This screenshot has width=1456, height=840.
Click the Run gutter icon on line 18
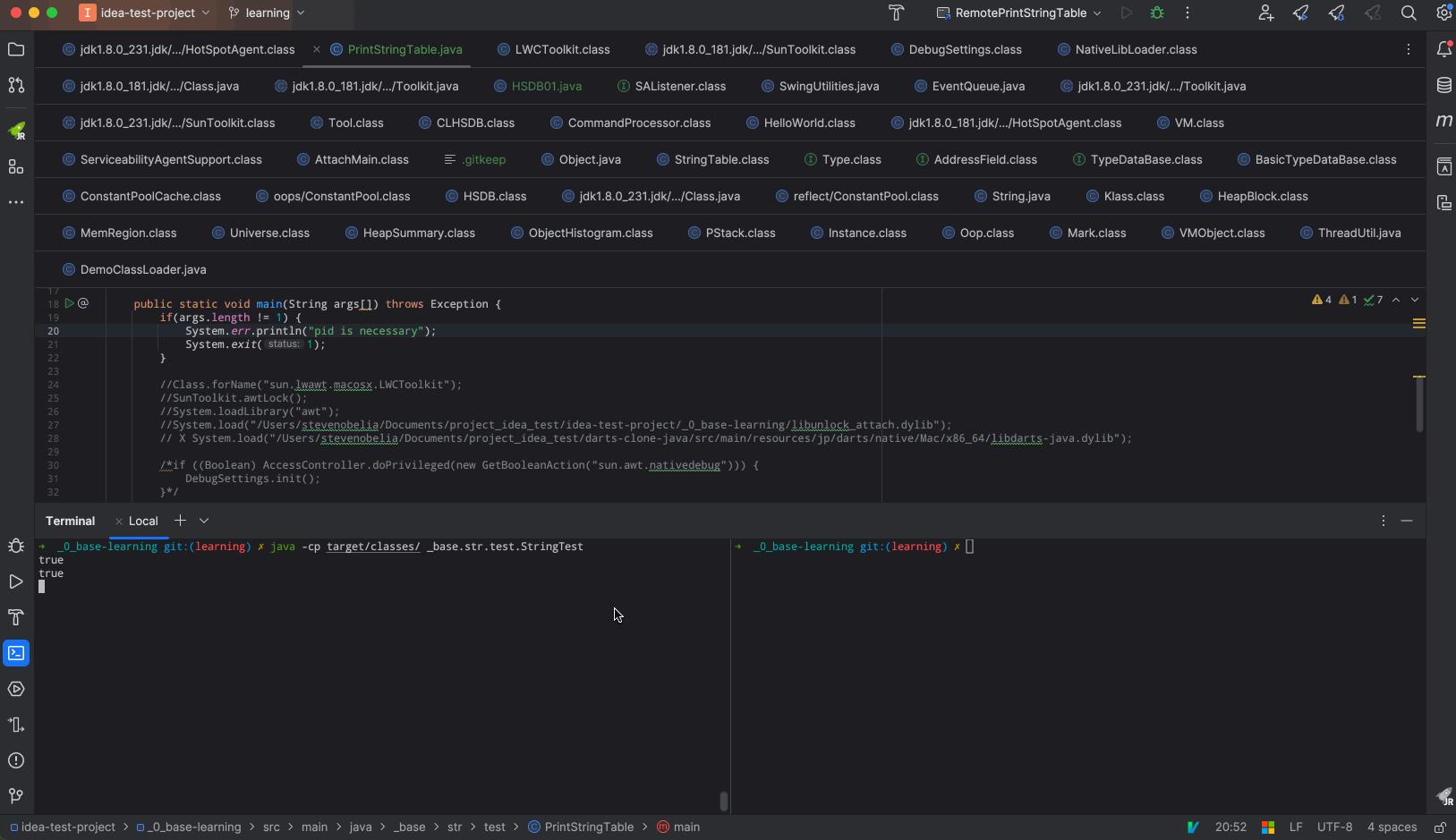click(x=69, y=303)
